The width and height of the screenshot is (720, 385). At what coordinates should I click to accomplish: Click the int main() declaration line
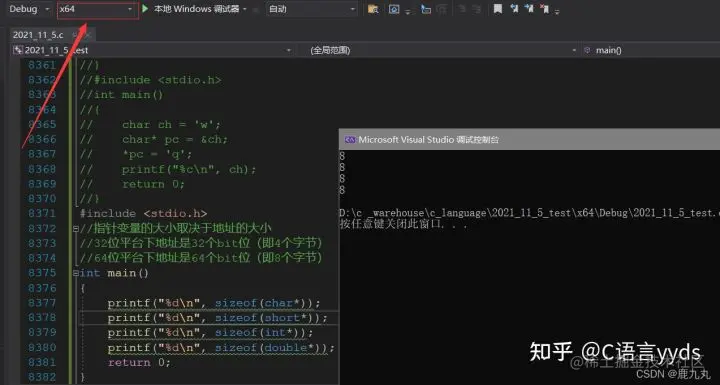point(114,273)
